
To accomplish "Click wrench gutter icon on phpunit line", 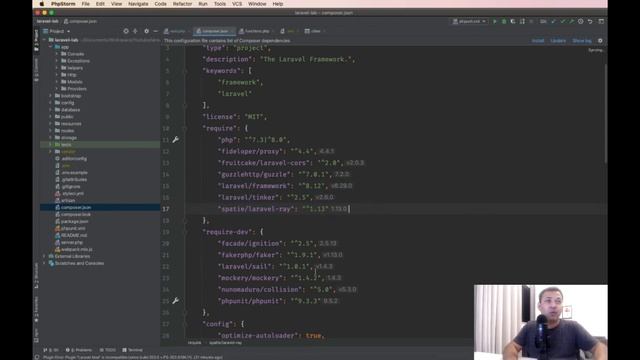I will [176, 301].
